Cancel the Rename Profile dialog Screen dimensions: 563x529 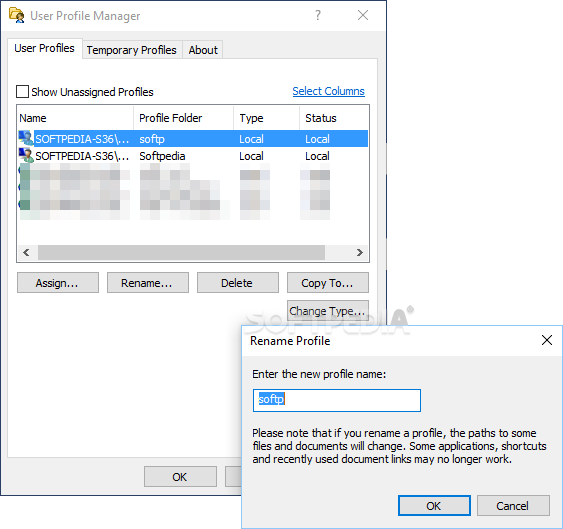(x=513, y=506)
